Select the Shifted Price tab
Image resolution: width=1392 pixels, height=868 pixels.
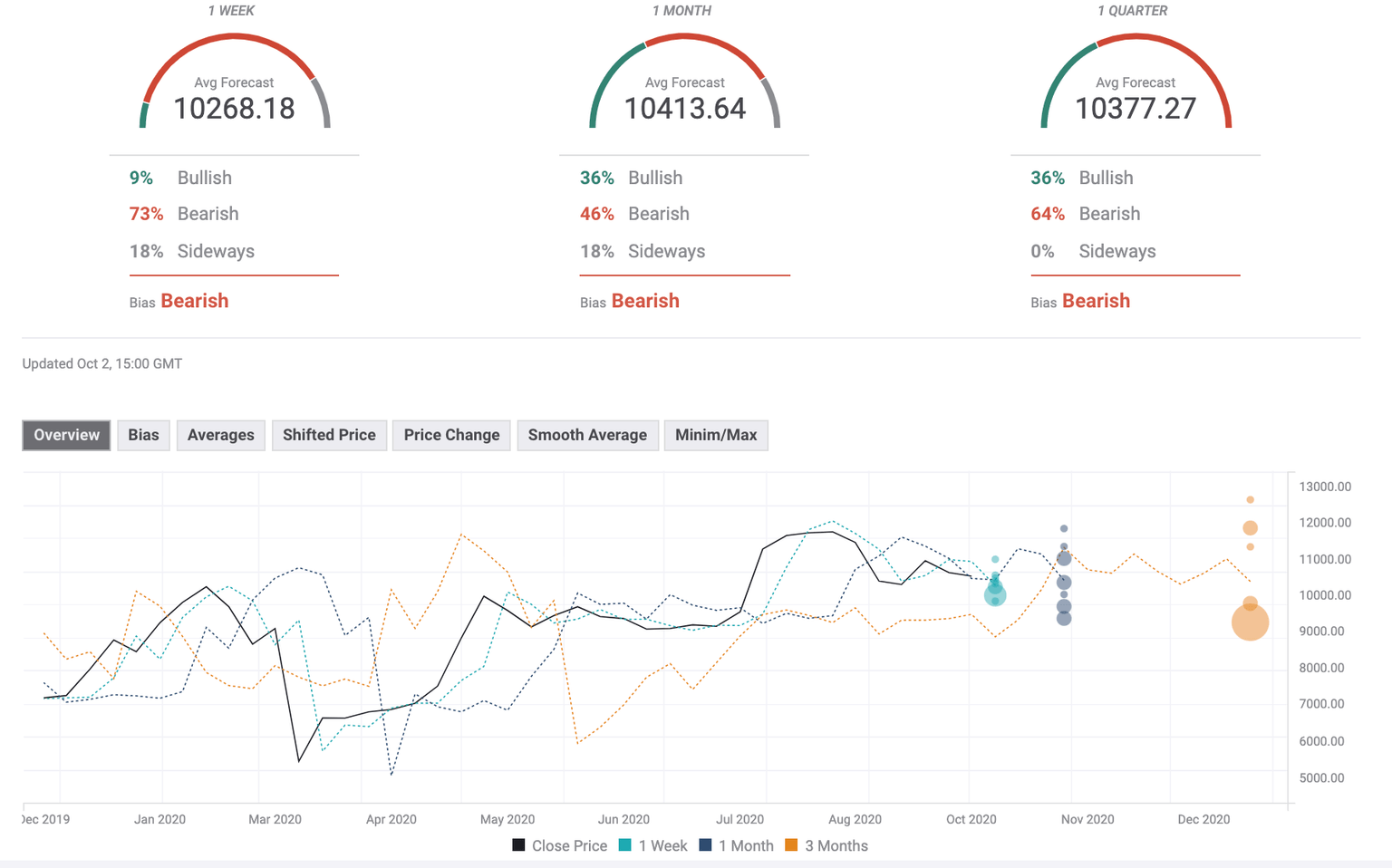pos(329,435)
